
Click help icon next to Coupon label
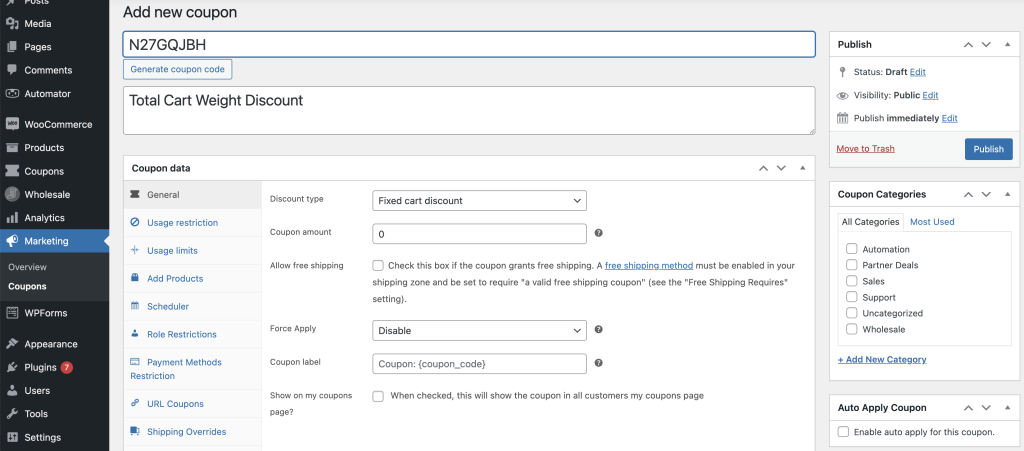(x=598, y=363)
